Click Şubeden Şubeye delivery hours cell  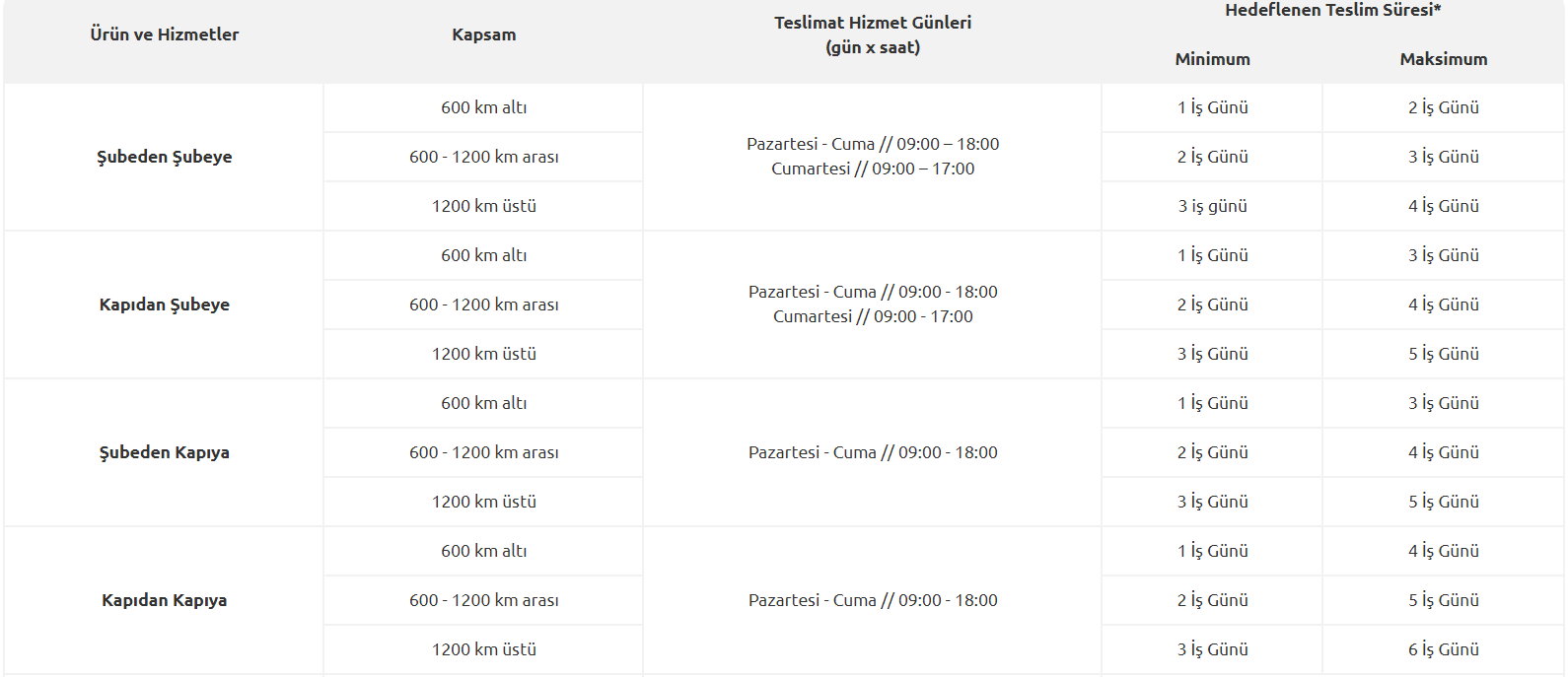[872, 157]
